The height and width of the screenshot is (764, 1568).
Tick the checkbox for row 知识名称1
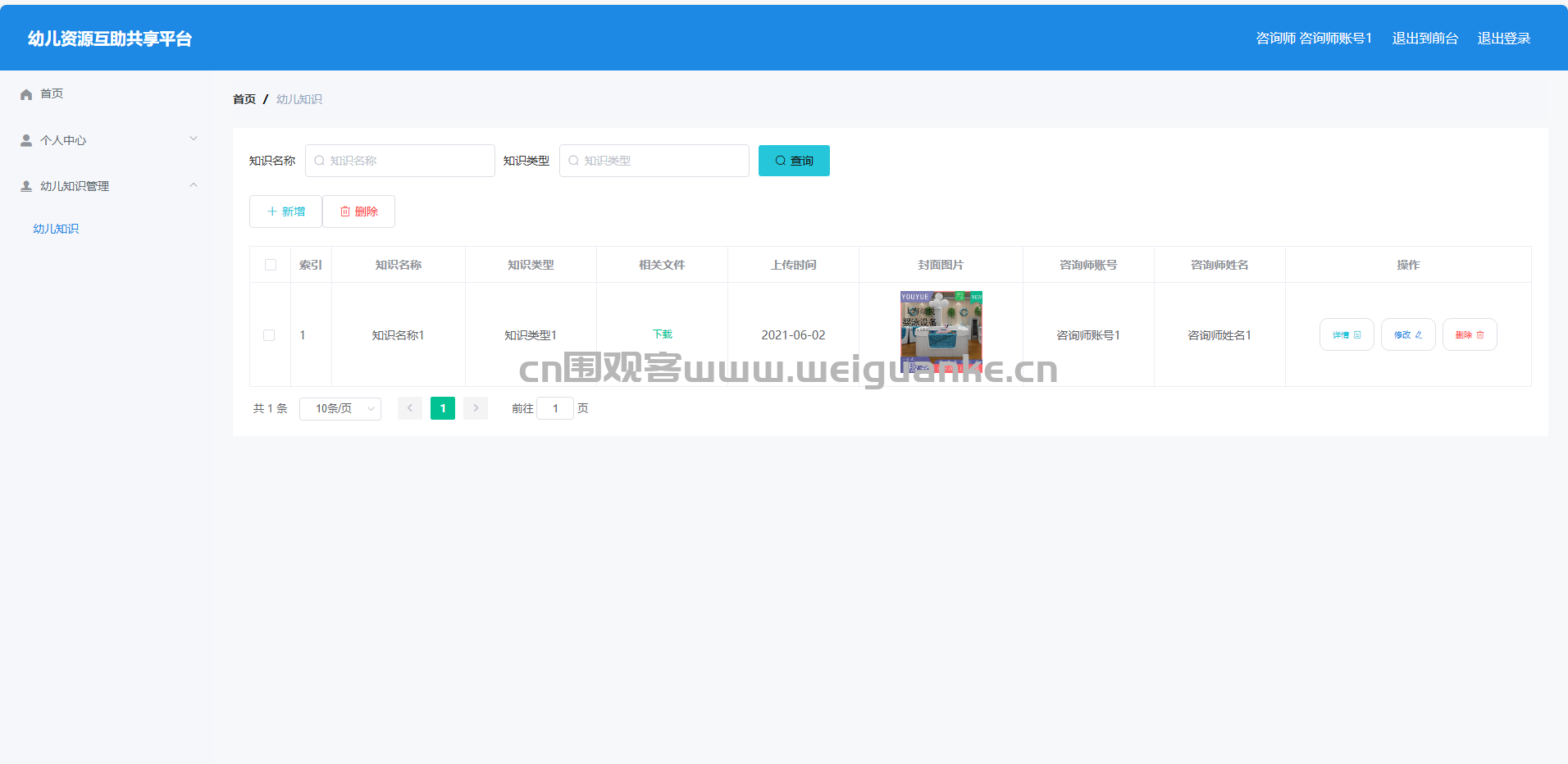tap(269, 335)
